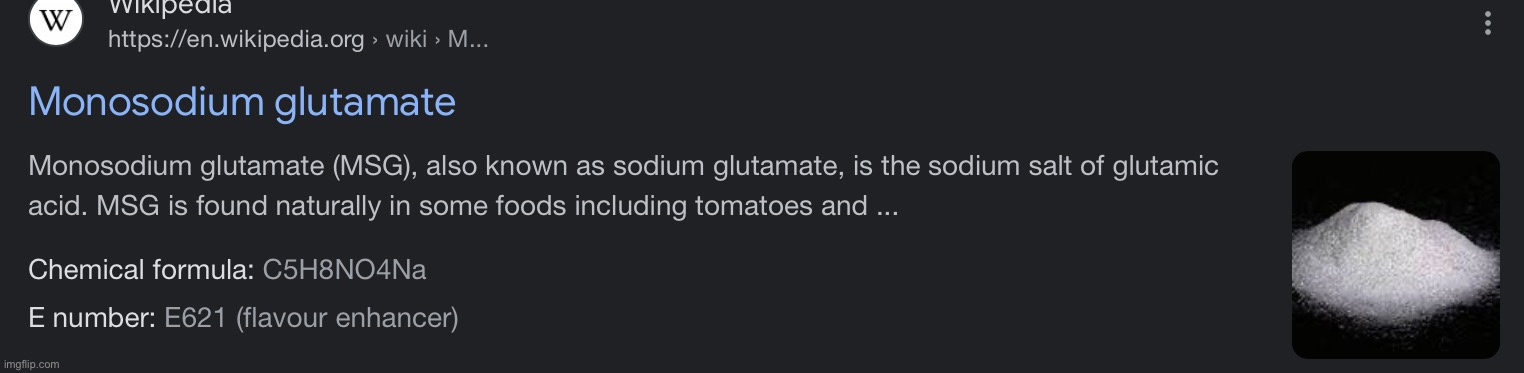Click the snippet line starting 'acid. MSG is found'

(x=463, y=207)
